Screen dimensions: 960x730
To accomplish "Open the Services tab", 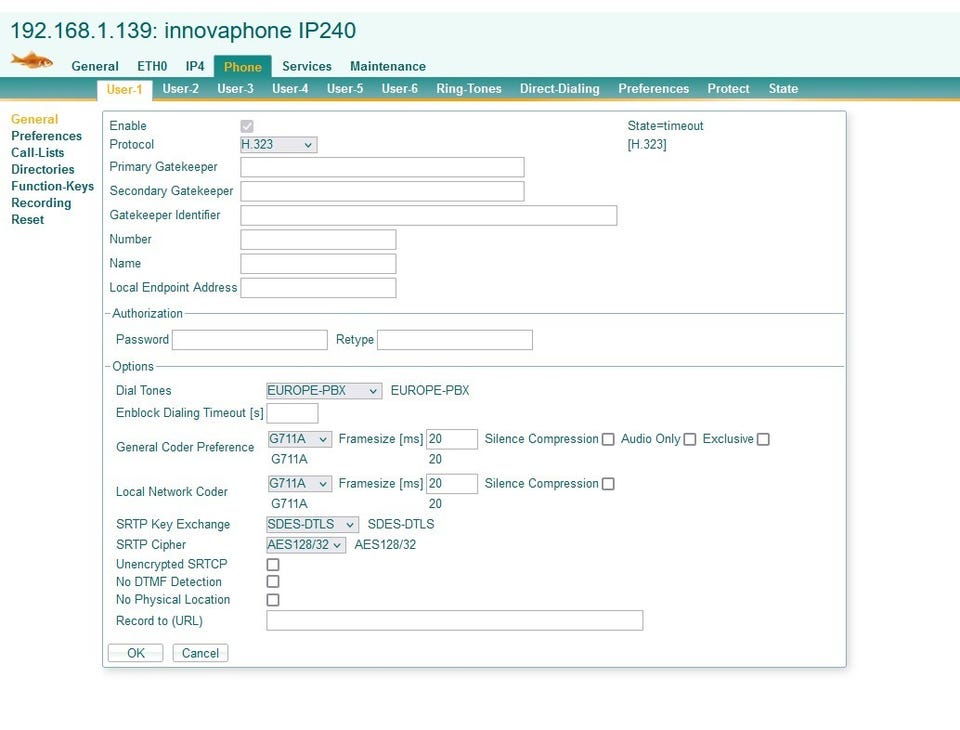I will 307,66.
